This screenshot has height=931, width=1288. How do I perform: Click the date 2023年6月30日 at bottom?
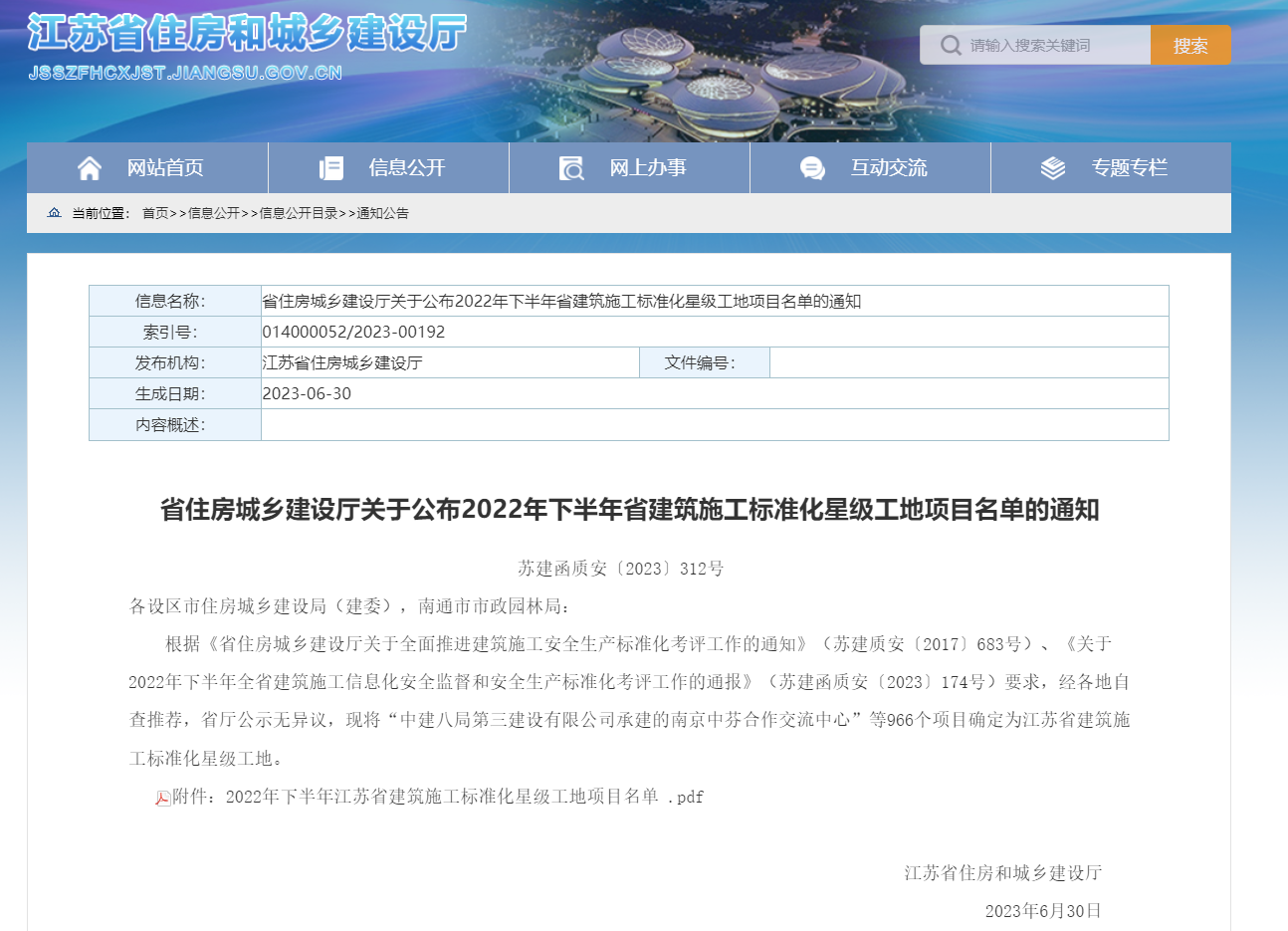coord(1043,911)
